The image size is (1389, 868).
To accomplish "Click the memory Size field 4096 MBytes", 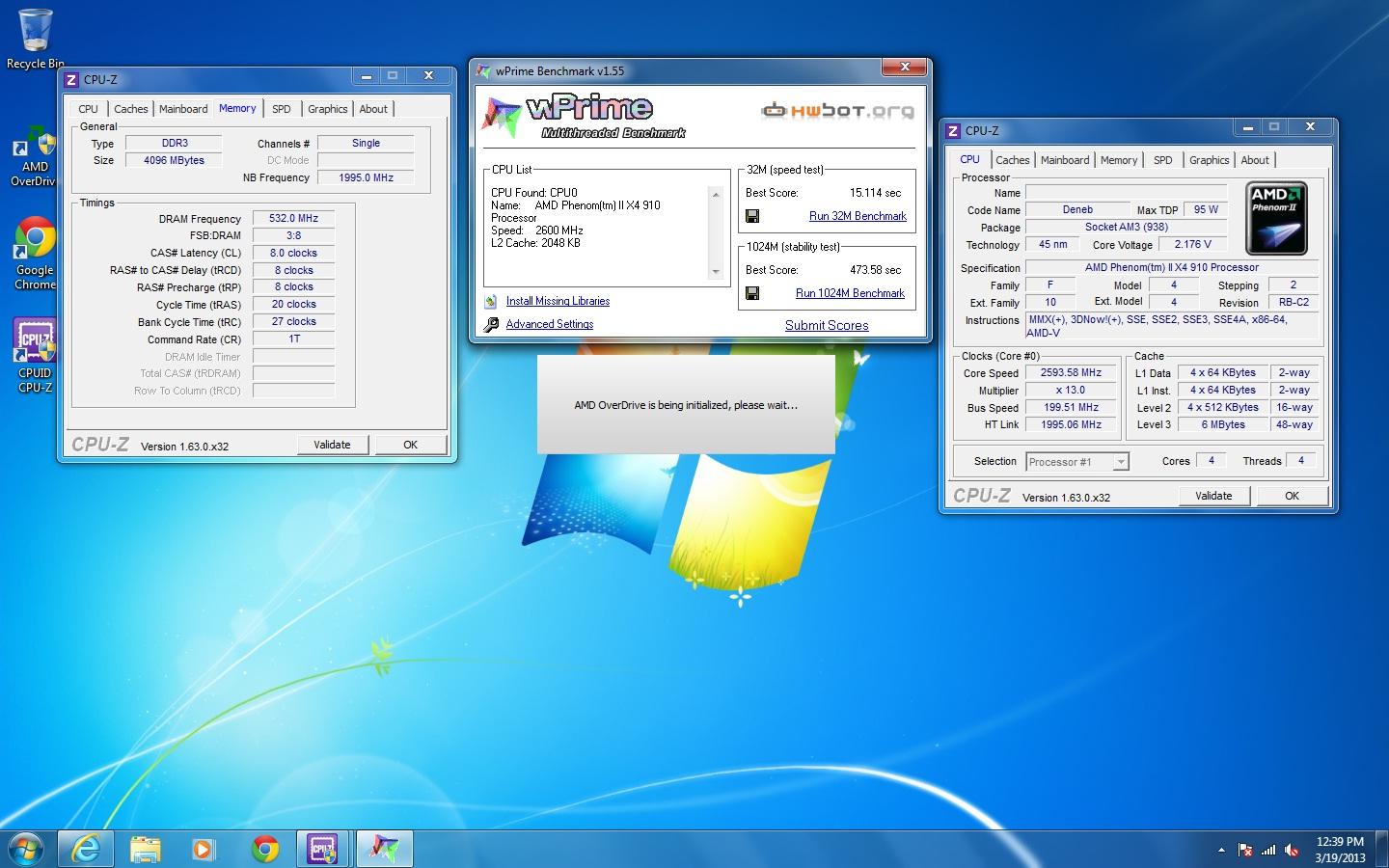I will click(174, 160).
